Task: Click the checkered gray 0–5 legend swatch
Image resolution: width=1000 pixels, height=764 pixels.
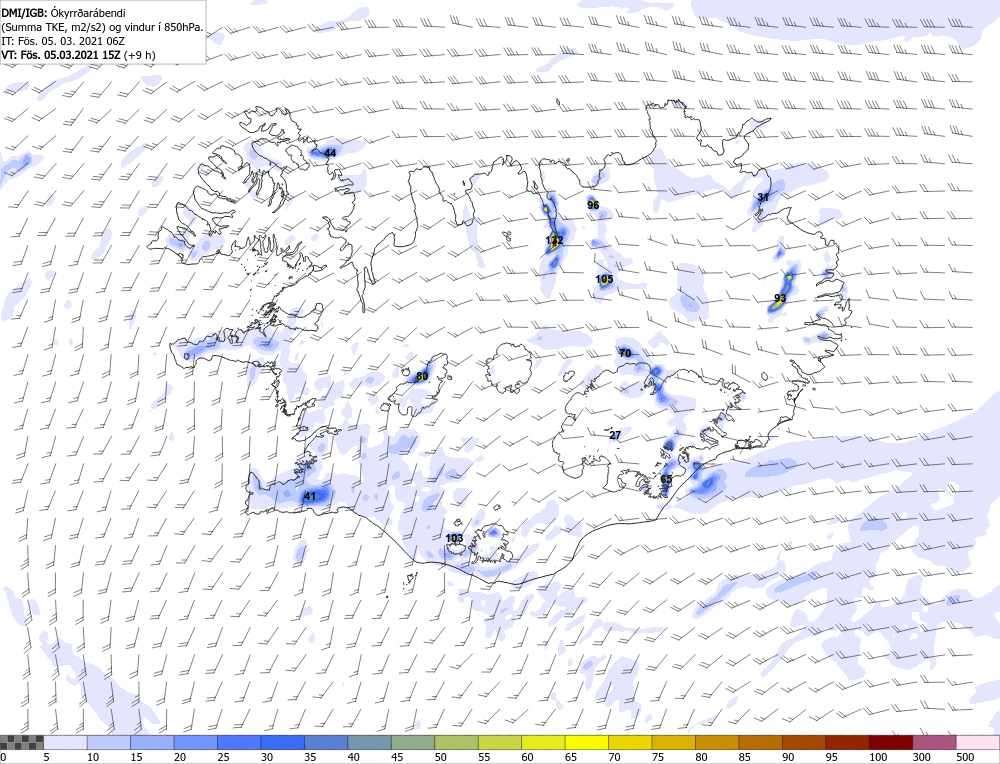Action: click(x=22, y=742)
